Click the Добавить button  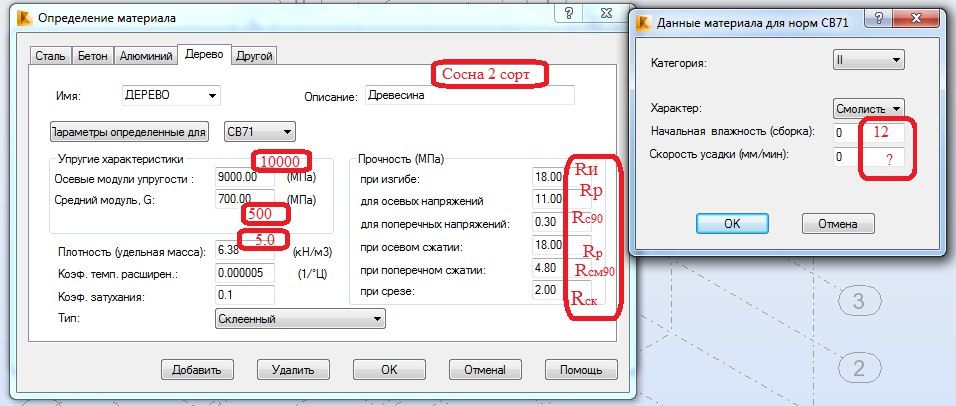point(197,369)
